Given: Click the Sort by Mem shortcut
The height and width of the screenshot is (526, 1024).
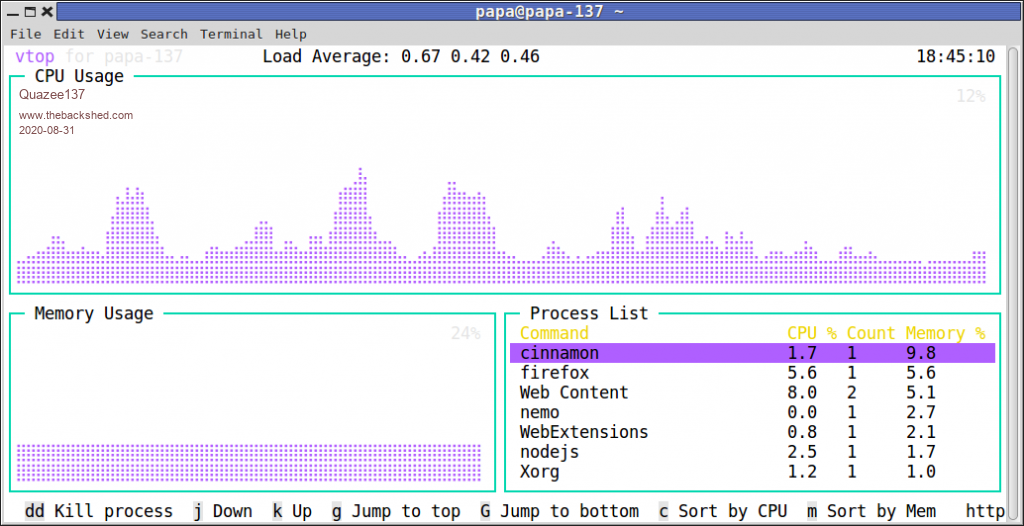Looking at the screenshot, I should [x=870, y=511].
